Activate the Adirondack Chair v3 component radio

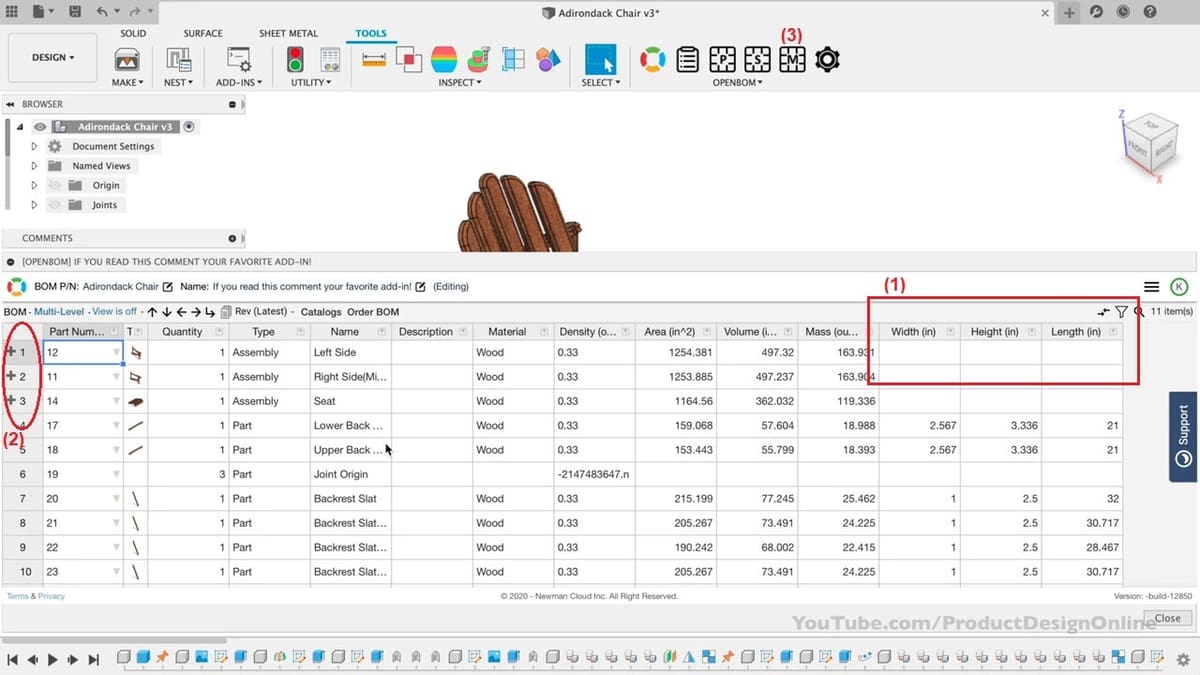tap(189, 127)
